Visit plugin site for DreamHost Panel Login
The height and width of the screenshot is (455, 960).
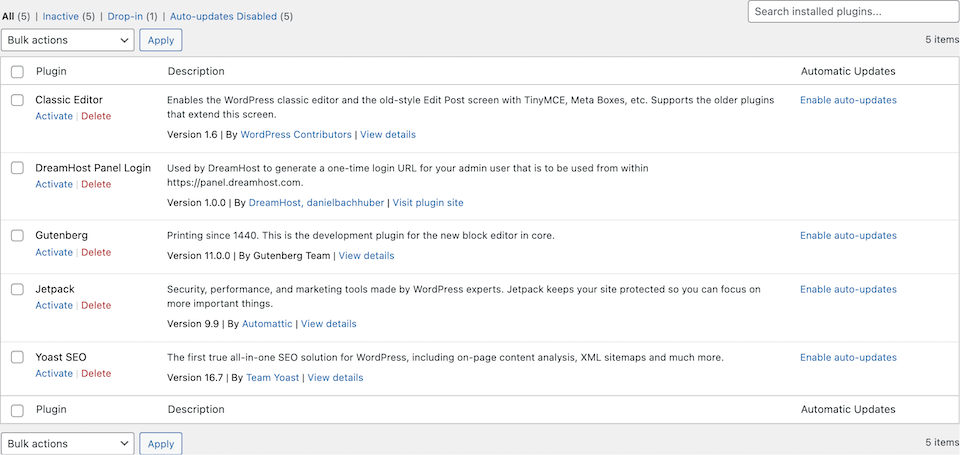(428, 202)
